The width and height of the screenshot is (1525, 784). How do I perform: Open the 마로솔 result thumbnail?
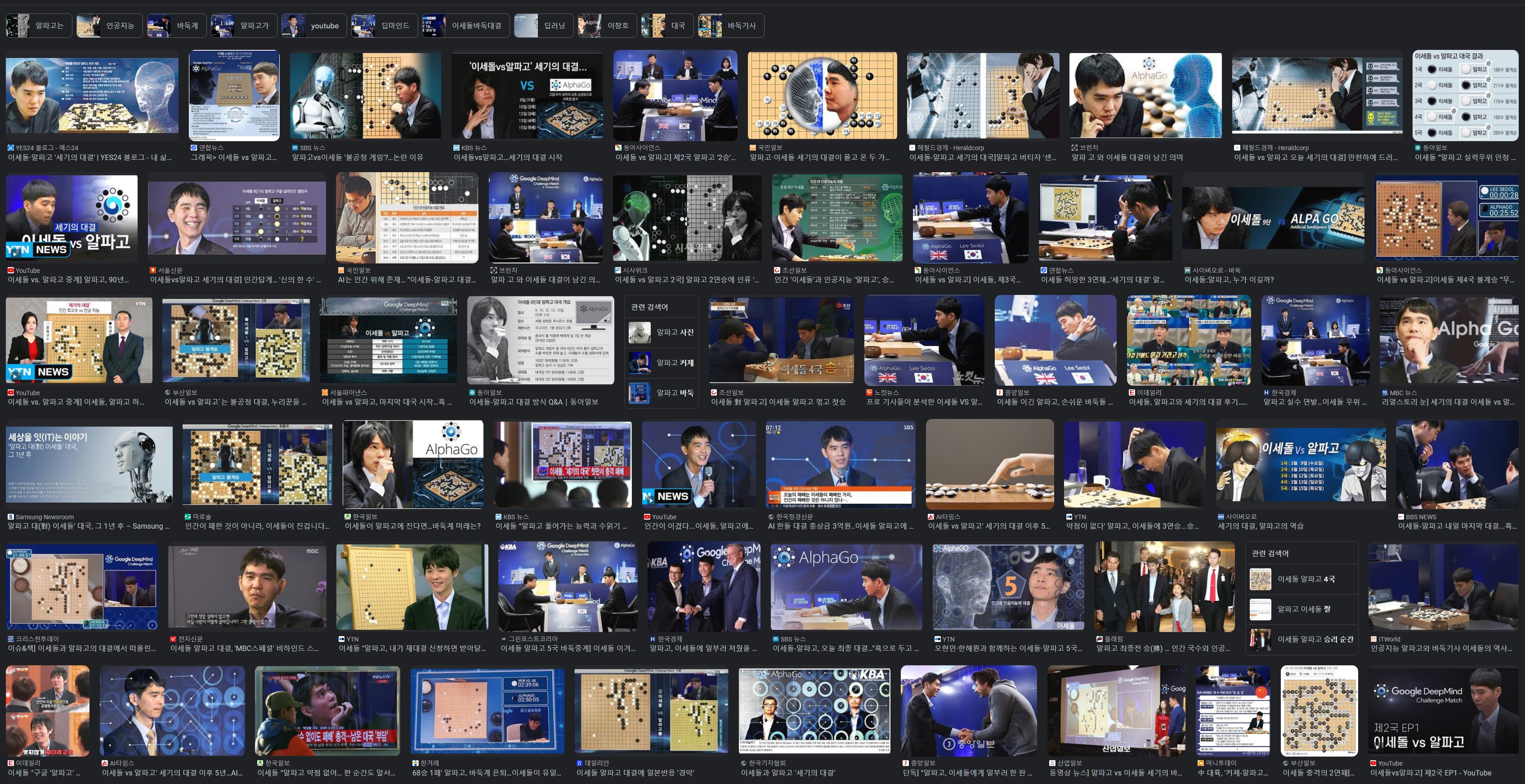(258, 464)
